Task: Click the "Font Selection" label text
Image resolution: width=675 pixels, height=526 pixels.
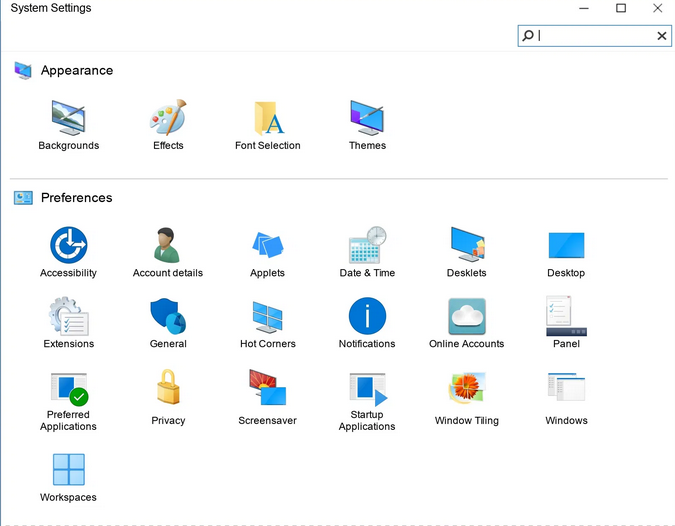Action: point(268,145)
